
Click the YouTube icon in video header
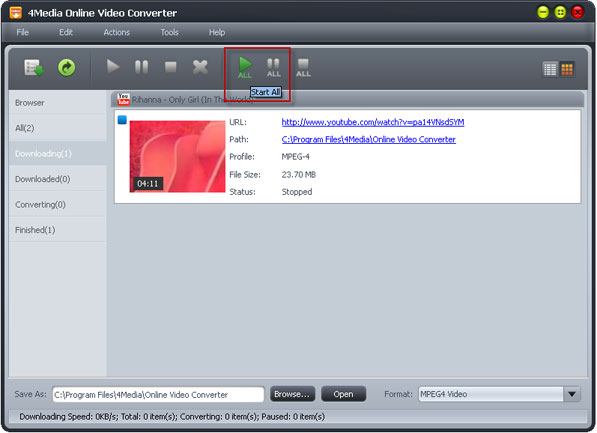coord(123,99)
